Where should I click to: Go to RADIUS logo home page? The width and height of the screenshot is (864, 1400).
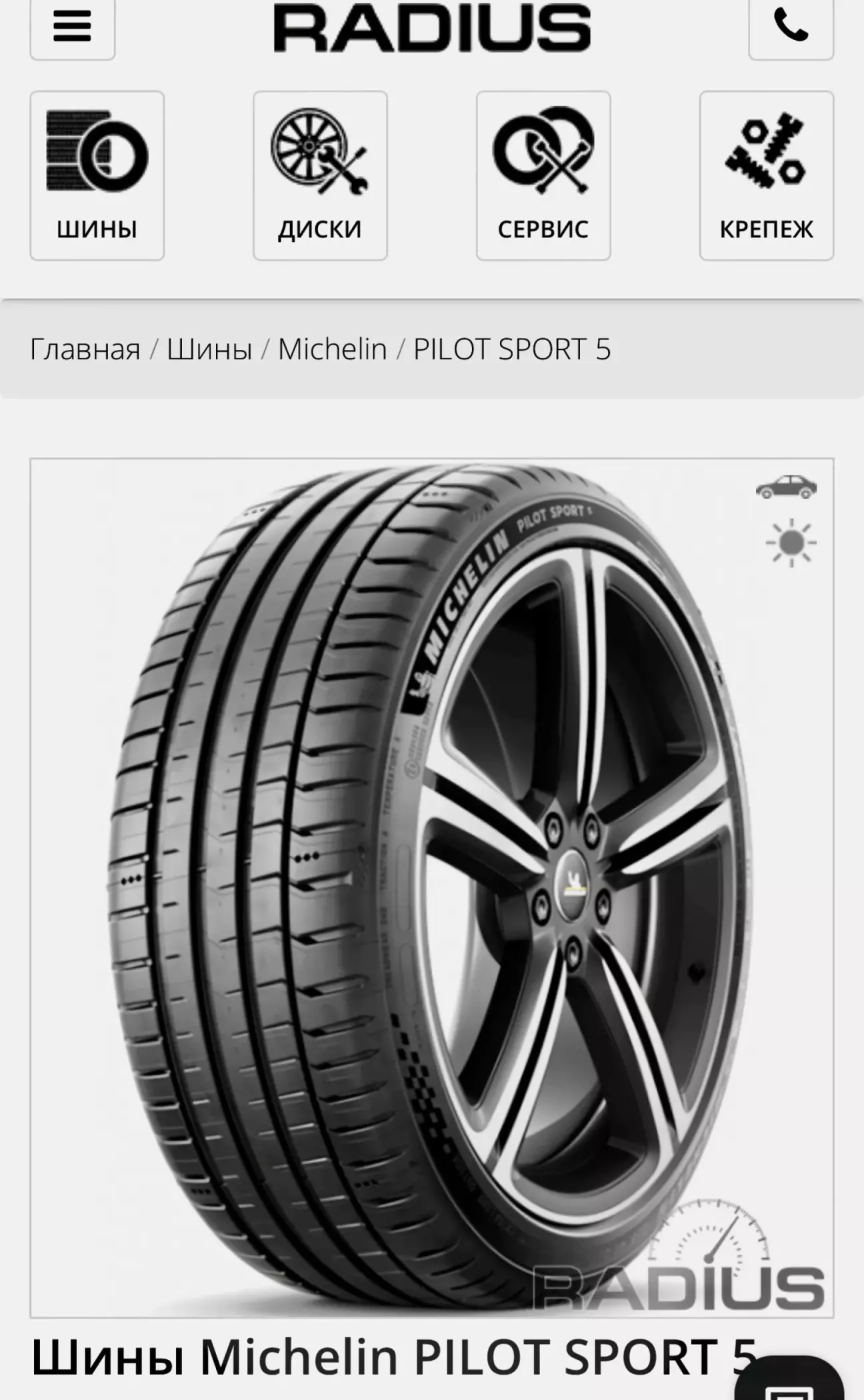click(x=432, y=27)
